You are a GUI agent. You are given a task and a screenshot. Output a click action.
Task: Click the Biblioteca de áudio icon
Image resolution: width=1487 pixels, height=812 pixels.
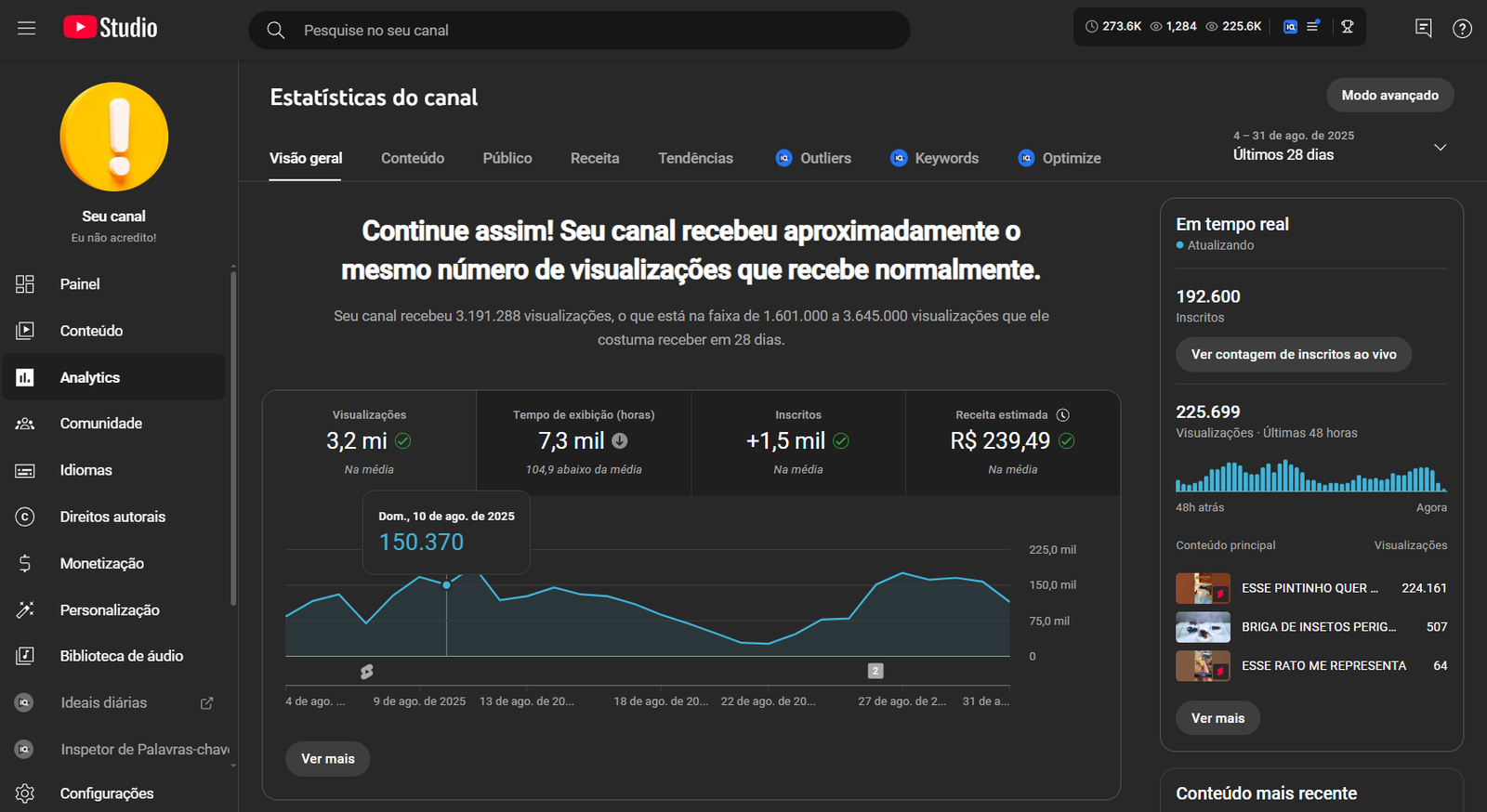tap(25, 656)
